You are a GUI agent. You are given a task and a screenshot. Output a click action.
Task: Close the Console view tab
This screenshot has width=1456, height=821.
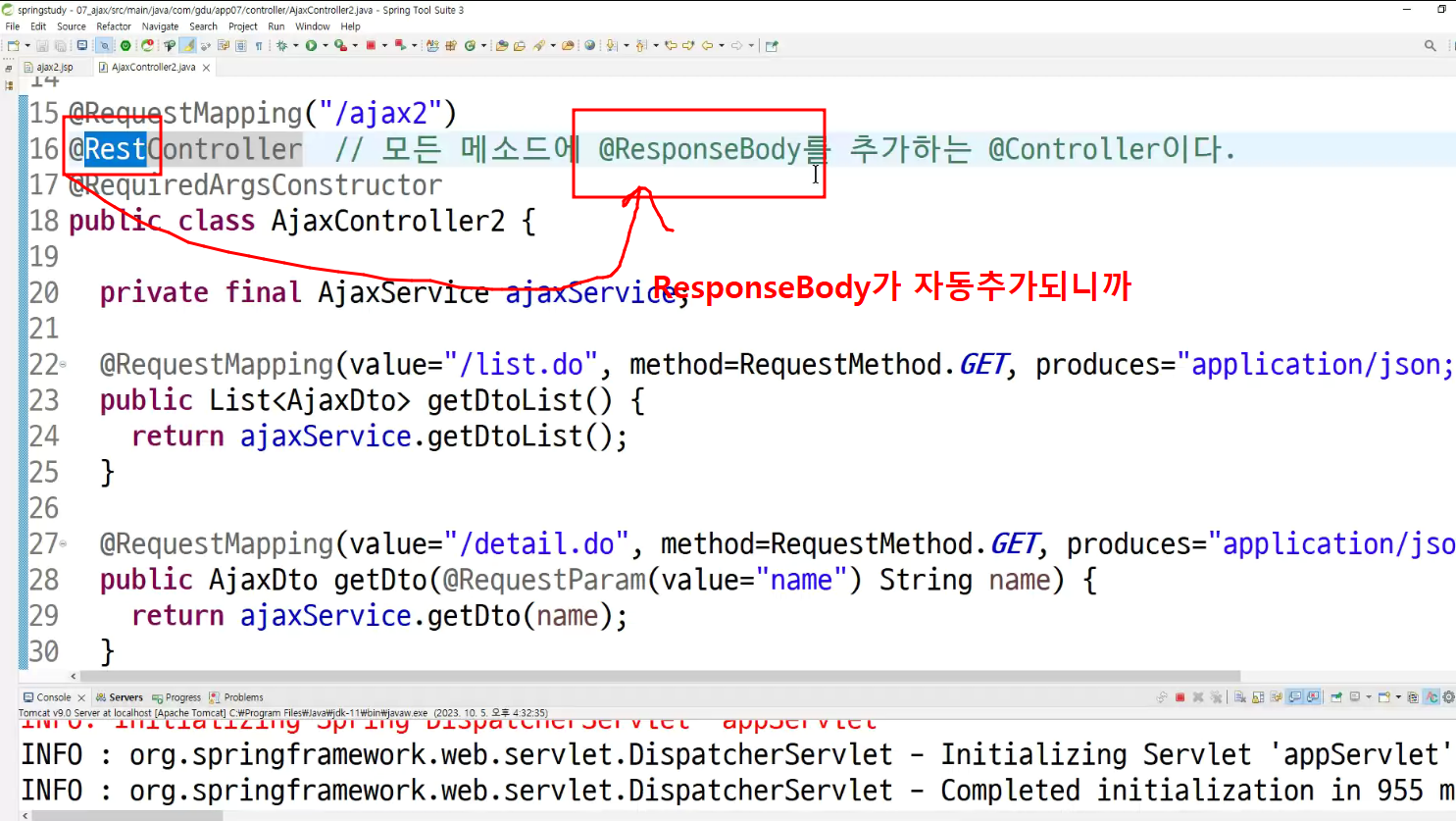[x=81, y=697]
